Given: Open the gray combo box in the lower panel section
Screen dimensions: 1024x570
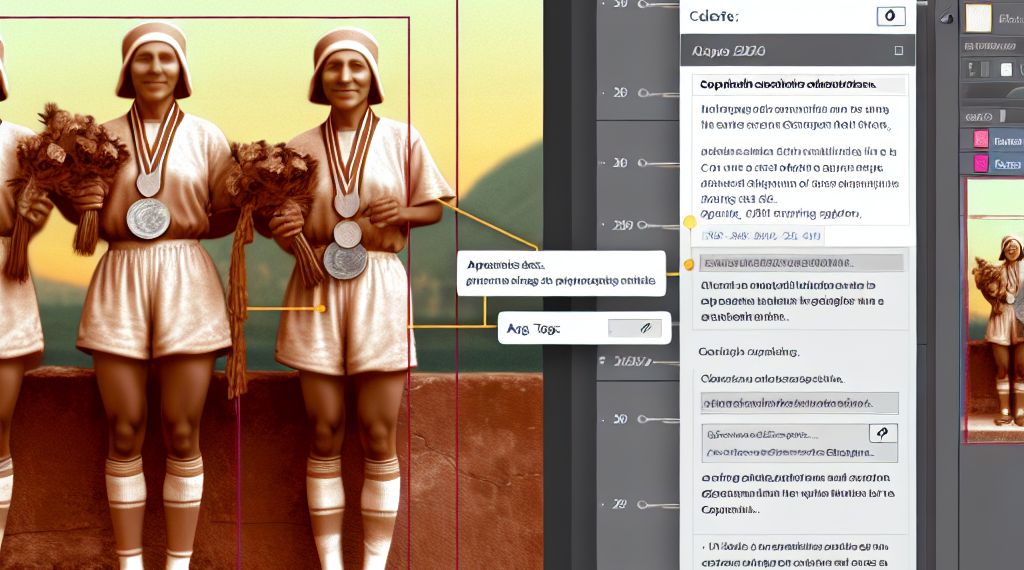Looking at the screenshot, I should [x=798, y=403].
